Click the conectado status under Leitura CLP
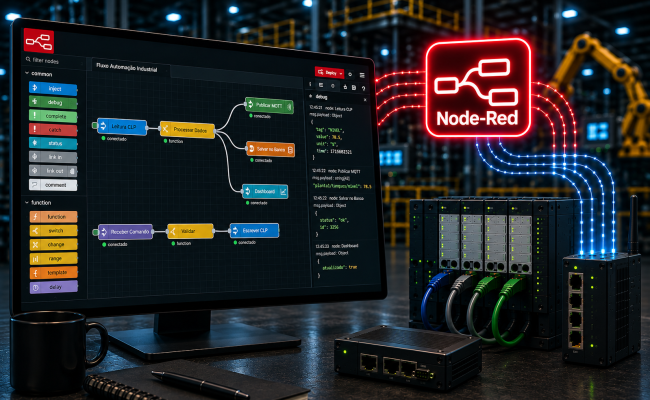This screenshot has width=650, height=400. (x=114, y=138)
